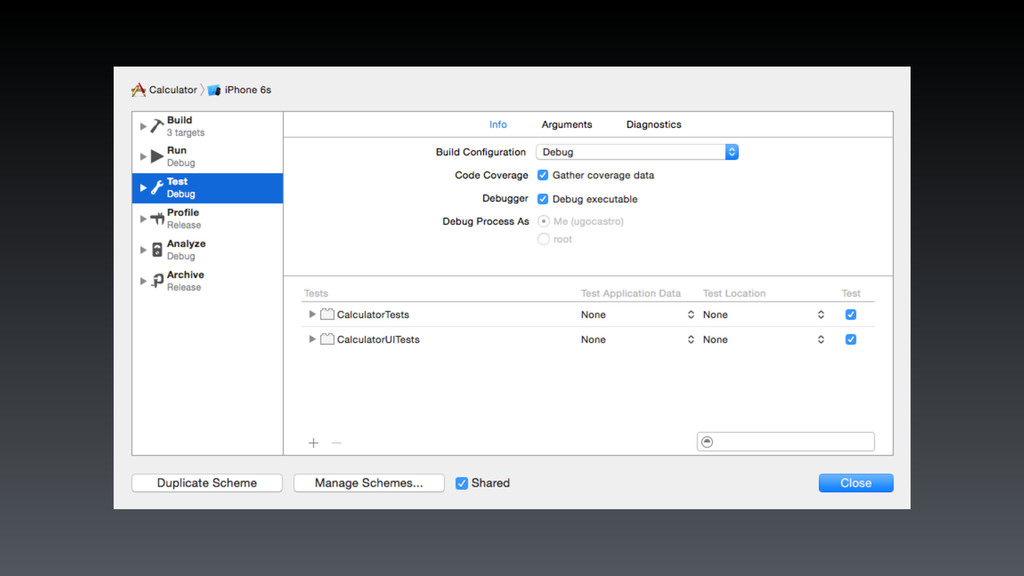The width and height of the screenshot is (1024, 576).
Task: Open CalculatorUITests Test Application Data popup
Action: click(637, 340)
